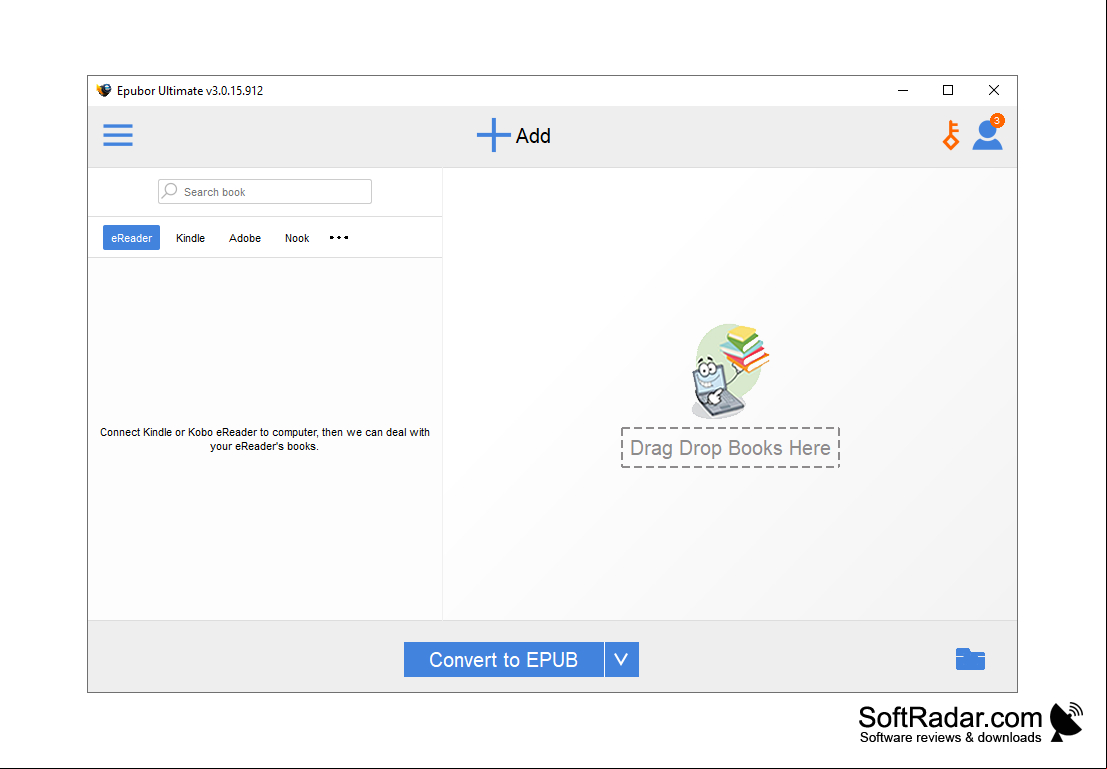This screenshot has width=1107, height=769.
Task: Click the laptop with books illustration
Action: coord(730,371)
